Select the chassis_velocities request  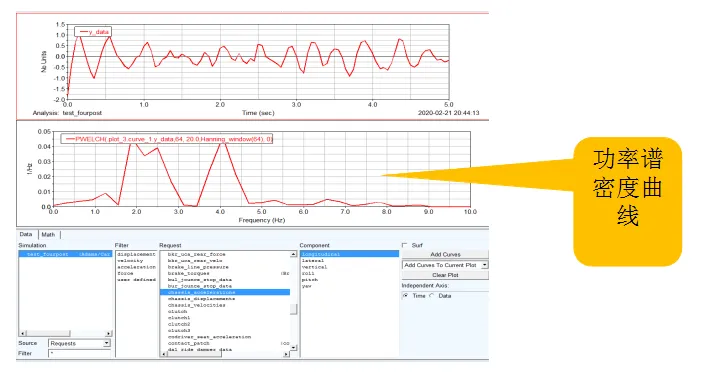196,305
